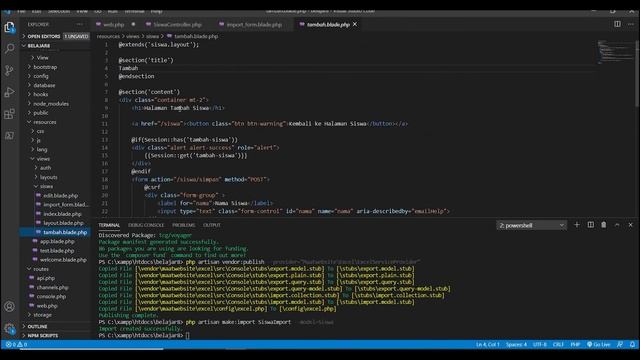Open app.blade.php in the explorer

pyautogui.click(x=57, y=241)
